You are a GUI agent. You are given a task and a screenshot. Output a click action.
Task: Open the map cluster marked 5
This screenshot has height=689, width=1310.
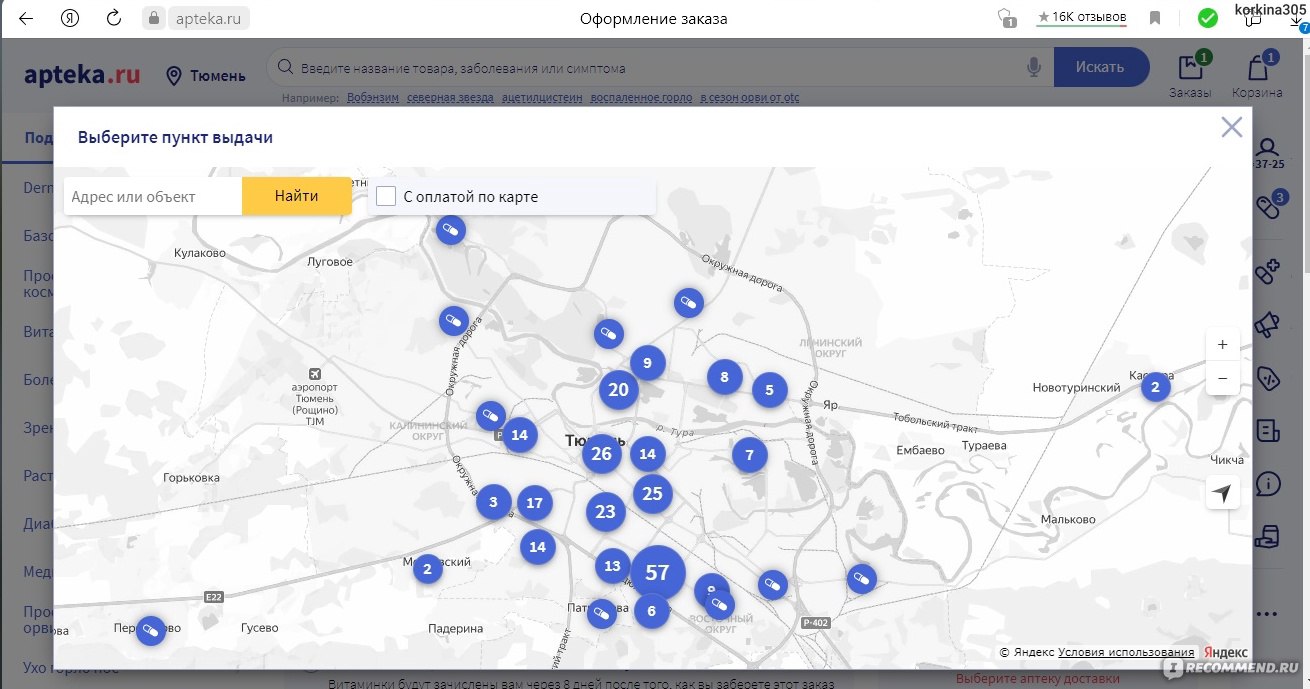tap(769, 390)
